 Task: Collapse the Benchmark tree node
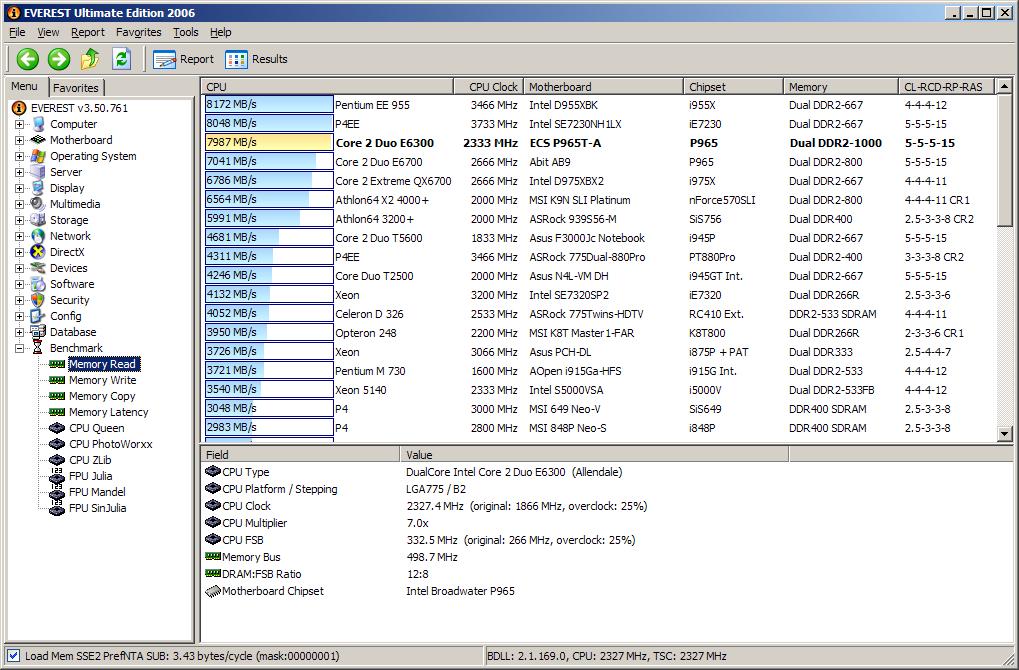tap(19, 348)
